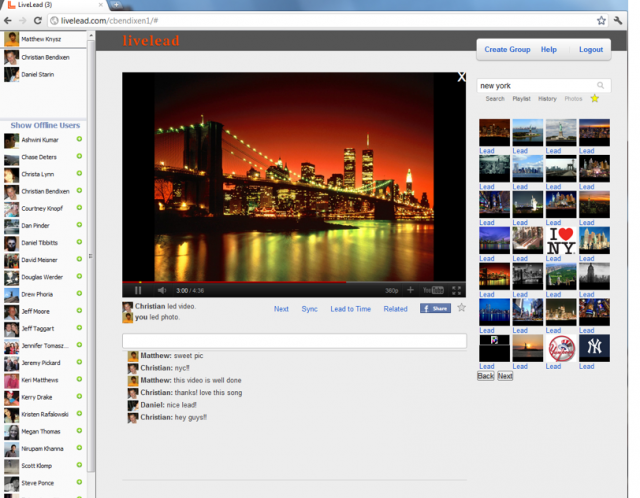Click the Lead to Time link

click(x=351, y=309)
